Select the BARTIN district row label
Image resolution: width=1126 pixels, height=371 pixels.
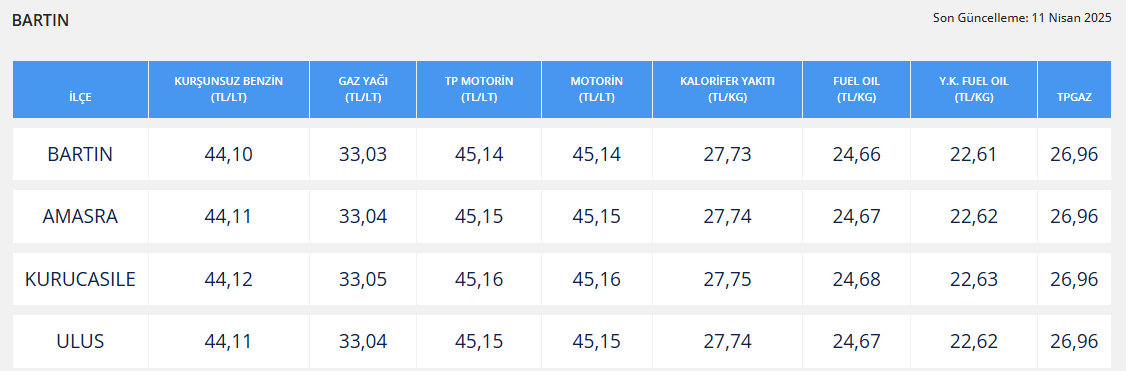coord(80,154)
